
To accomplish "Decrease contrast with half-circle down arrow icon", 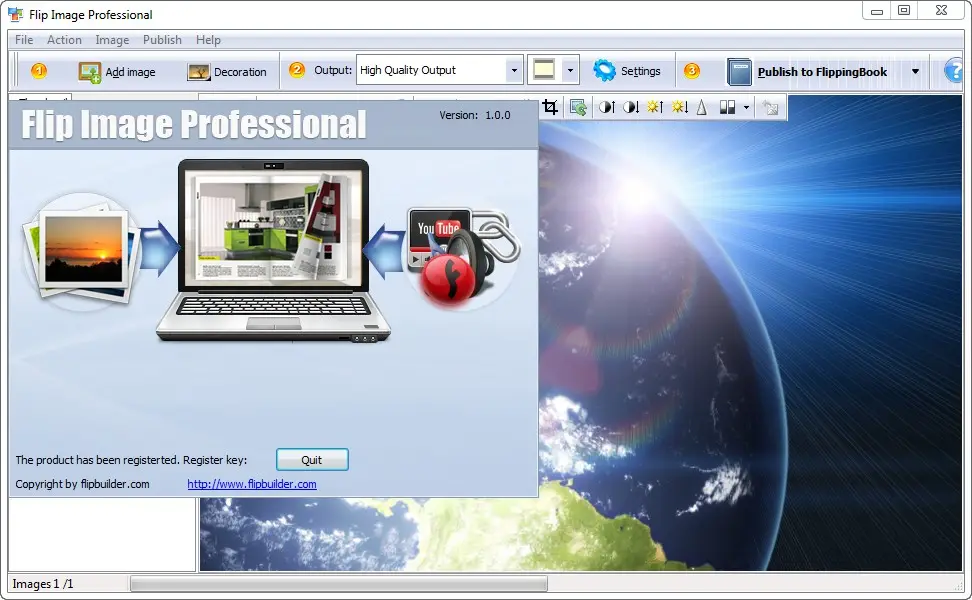I will (x=631, y=107).
